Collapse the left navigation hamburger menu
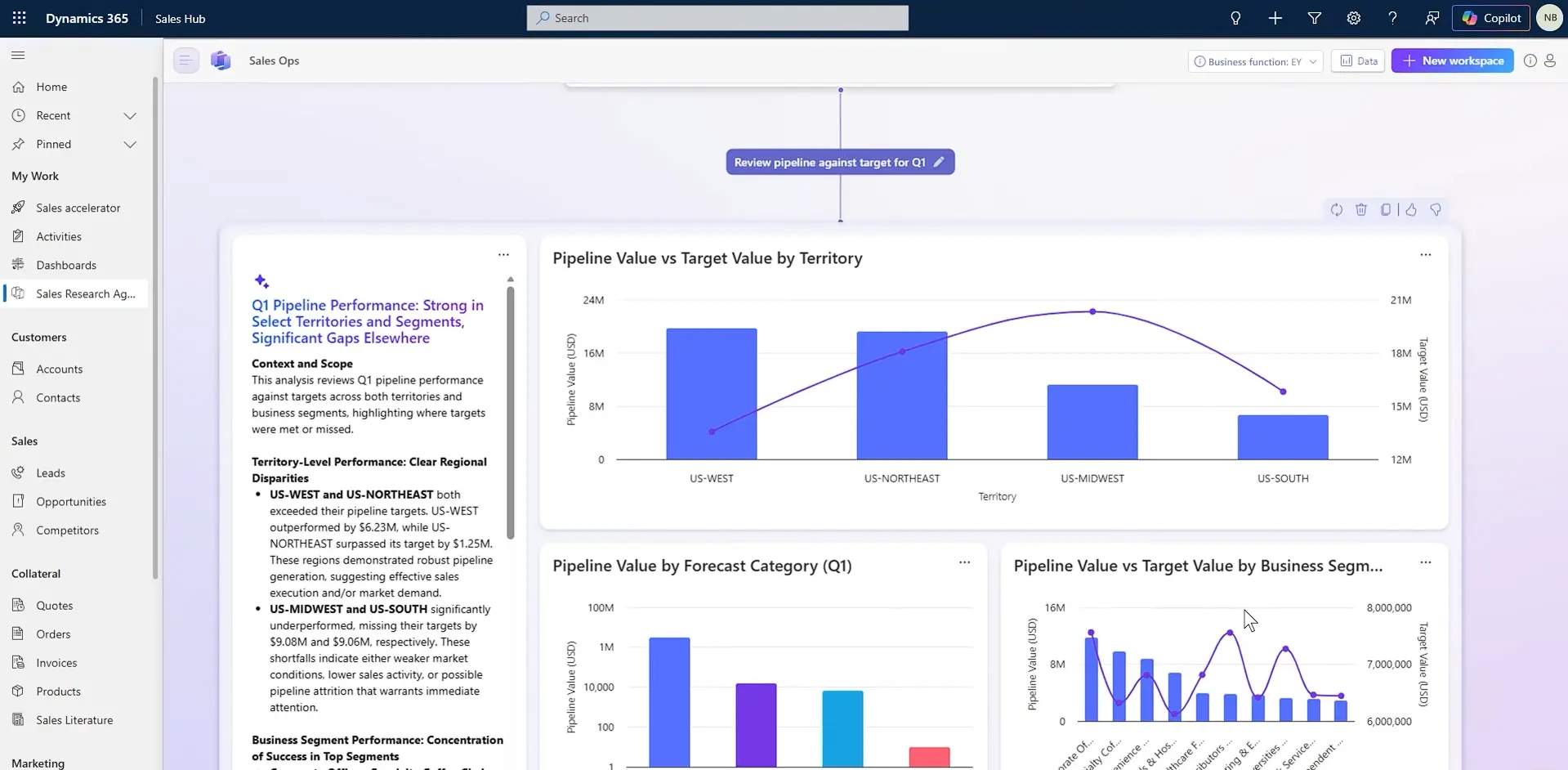The width and height of the screenshot is (1568, 770). click(18, 56)
